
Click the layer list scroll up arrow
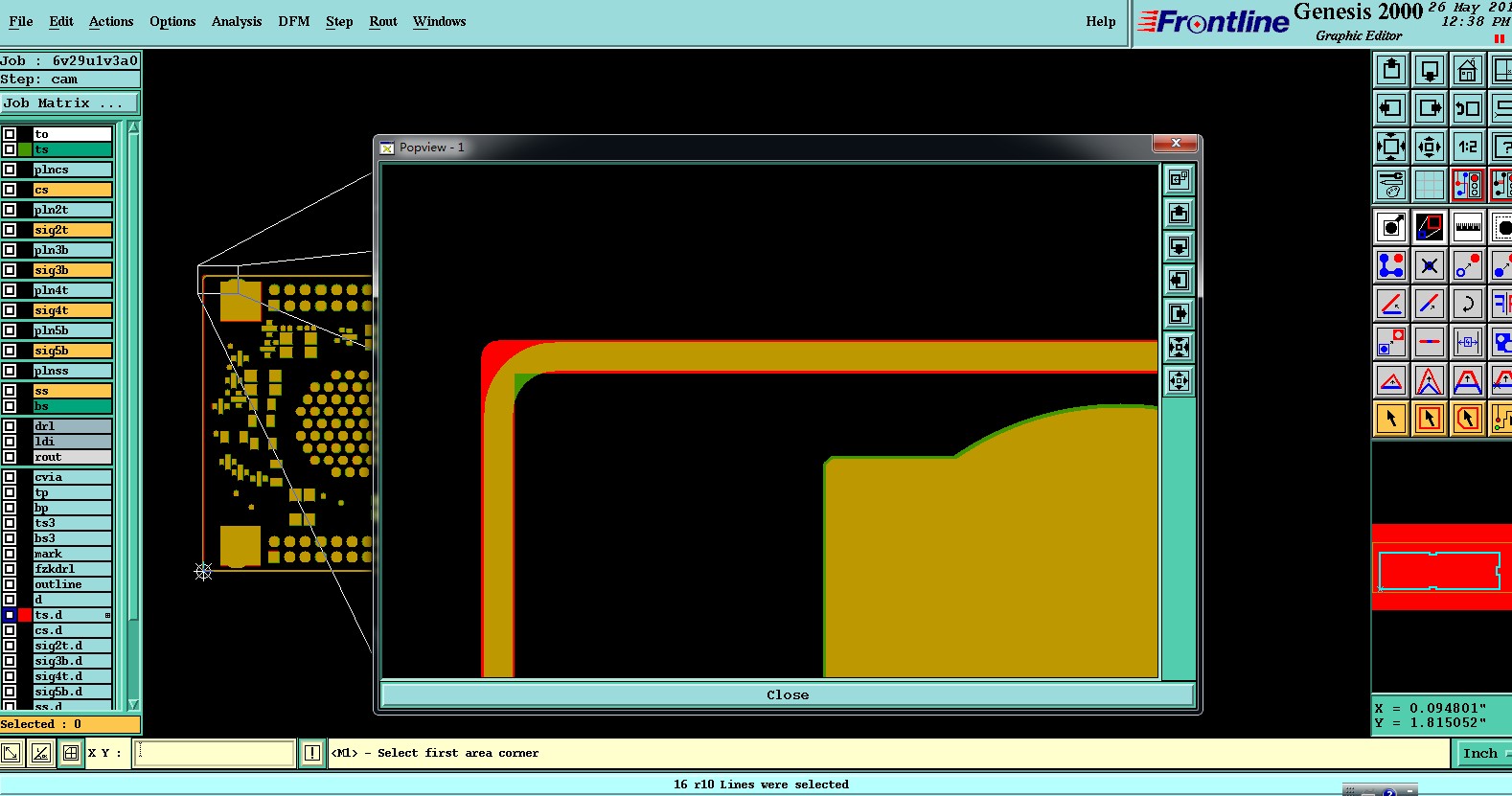pos(134,128)
